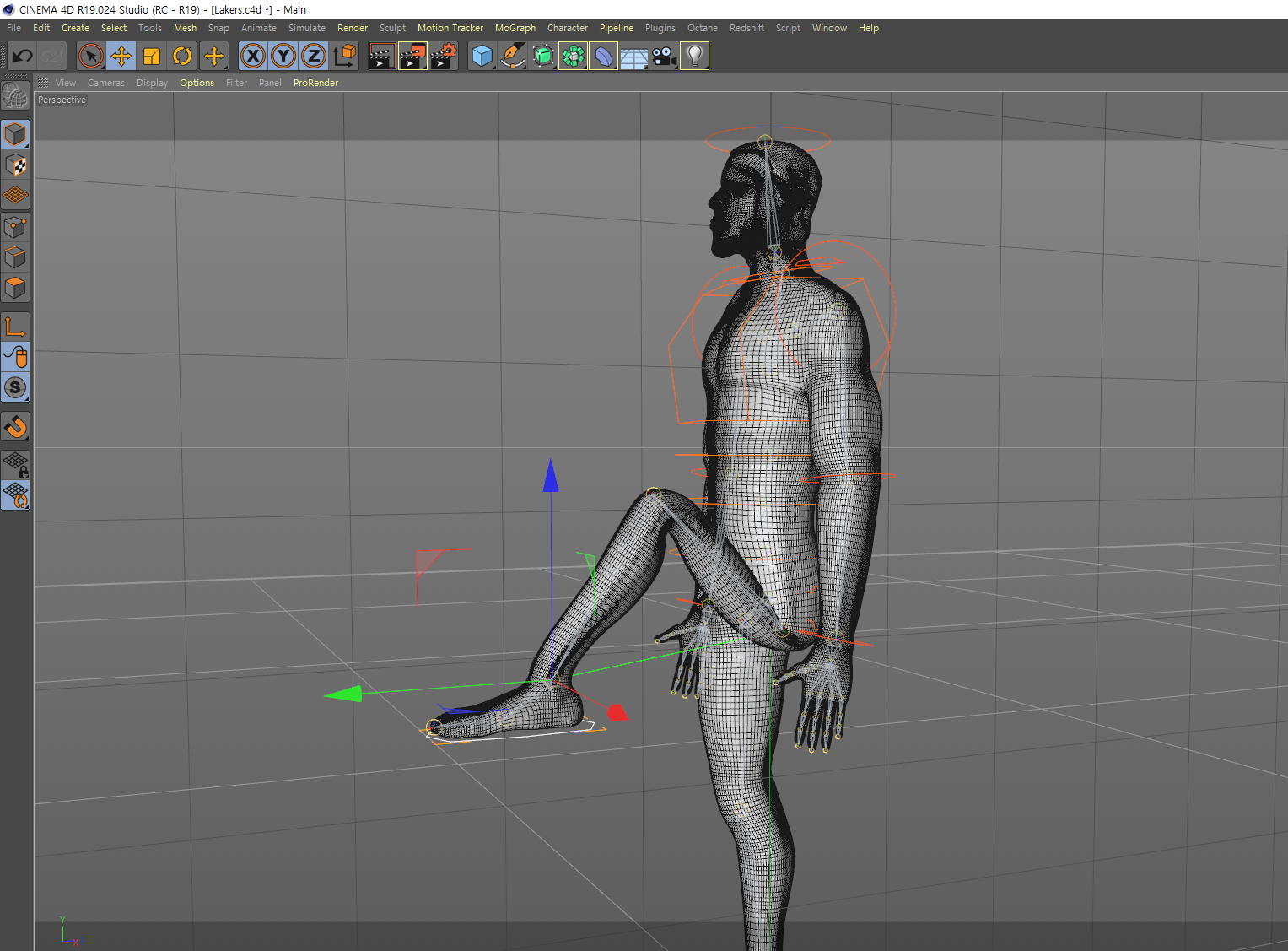Open the MoGraph menu
This screenshot has height=951, width=1288.
[515, 28]
